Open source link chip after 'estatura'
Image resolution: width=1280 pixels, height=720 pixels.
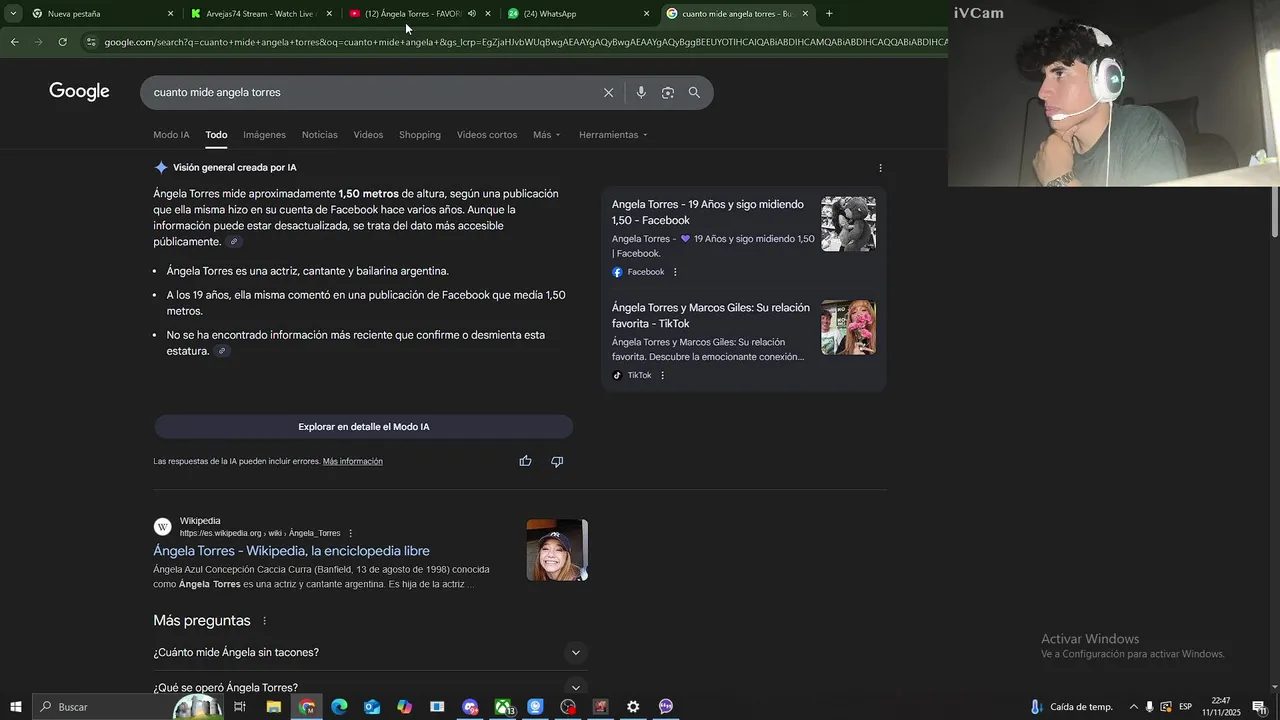pyautogui.click(x=222, y=351)
